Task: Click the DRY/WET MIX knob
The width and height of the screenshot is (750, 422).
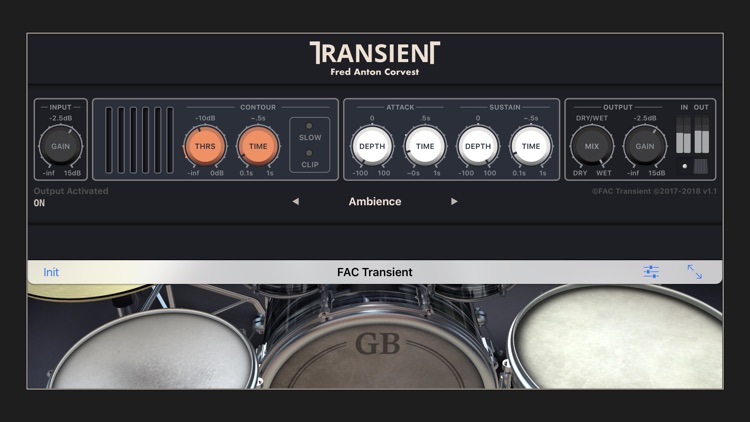Action: 592,146
